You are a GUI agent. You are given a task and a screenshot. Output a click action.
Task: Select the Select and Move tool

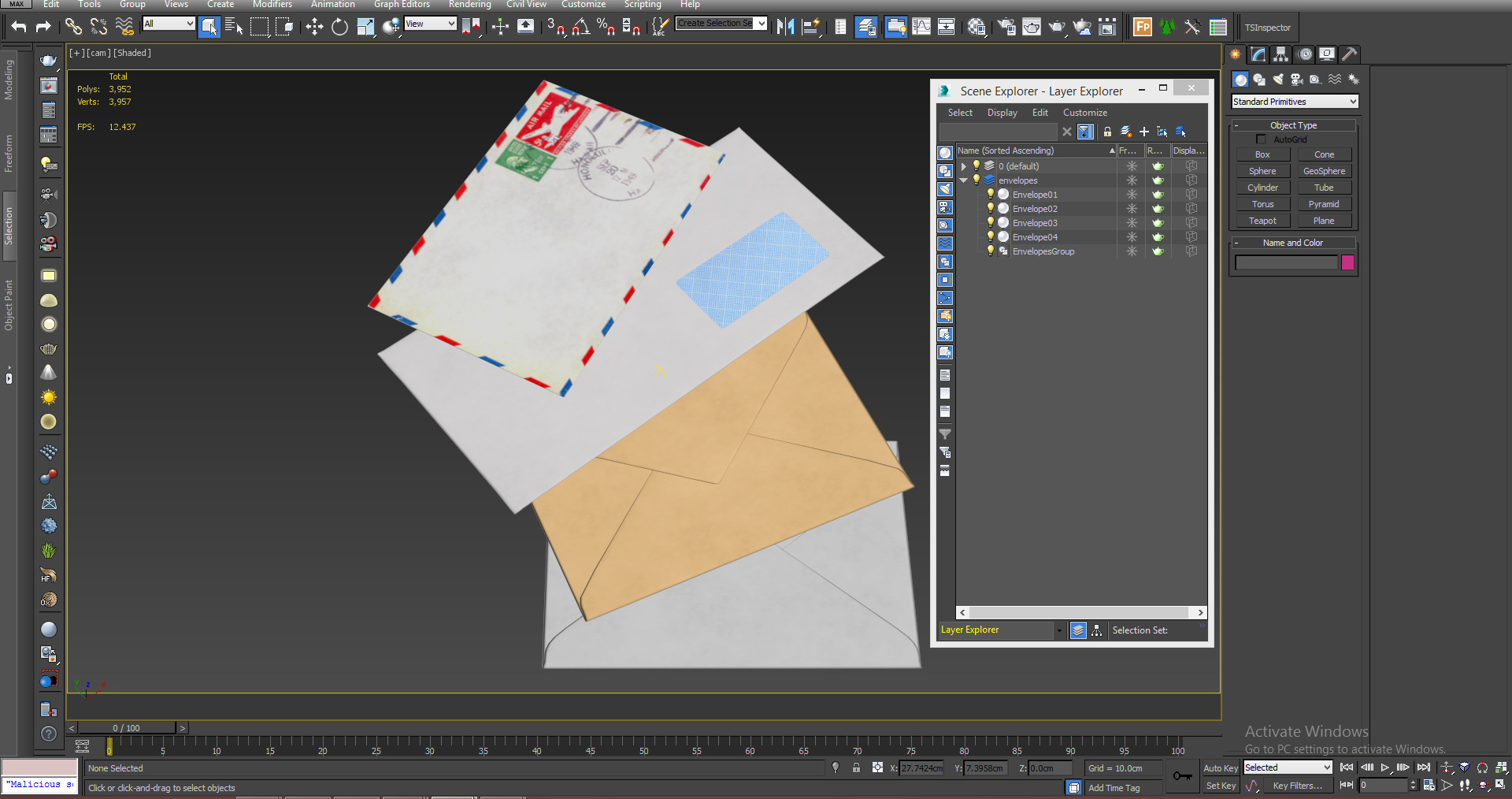click(x=314, y=26)
